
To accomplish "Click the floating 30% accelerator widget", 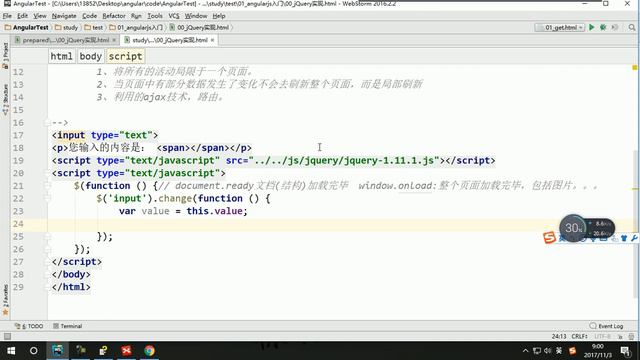I will pyautogui.click(x=573, y=228).
